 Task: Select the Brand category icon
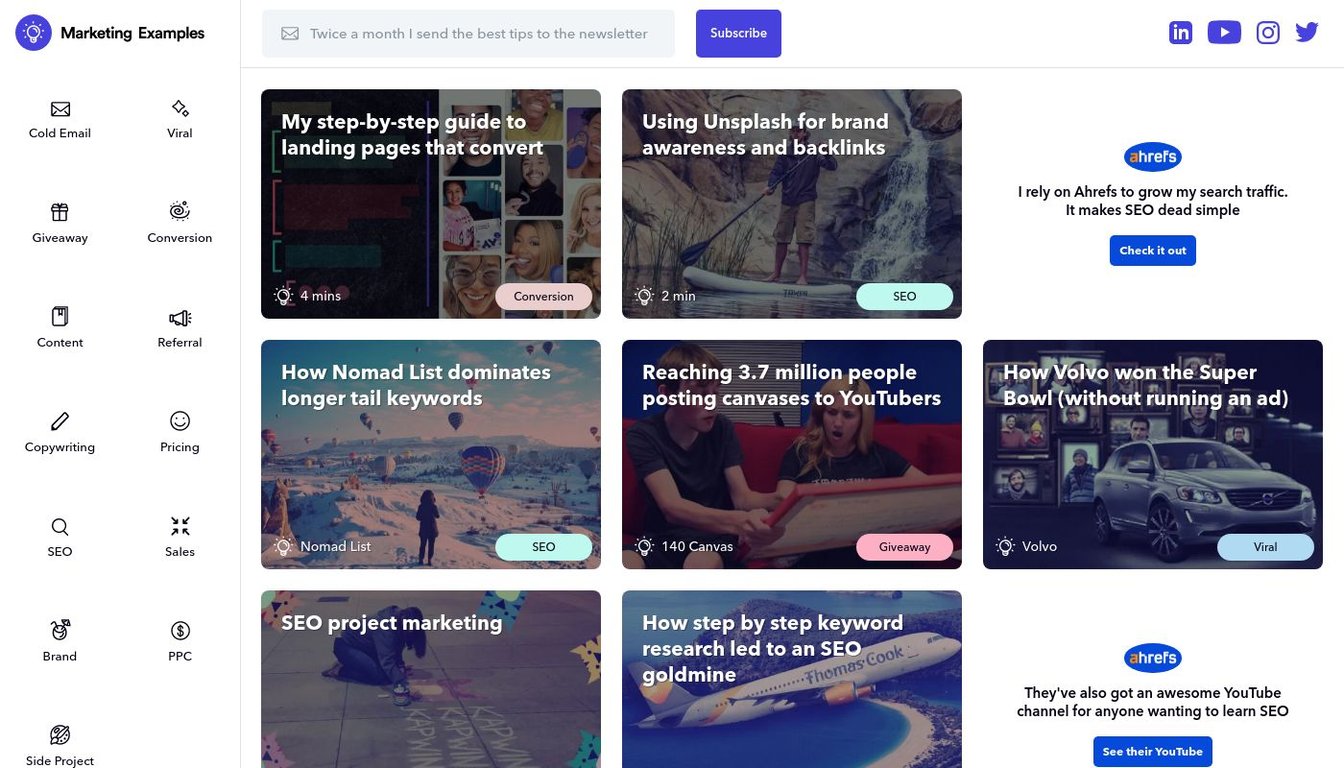[x=60, y=630]
